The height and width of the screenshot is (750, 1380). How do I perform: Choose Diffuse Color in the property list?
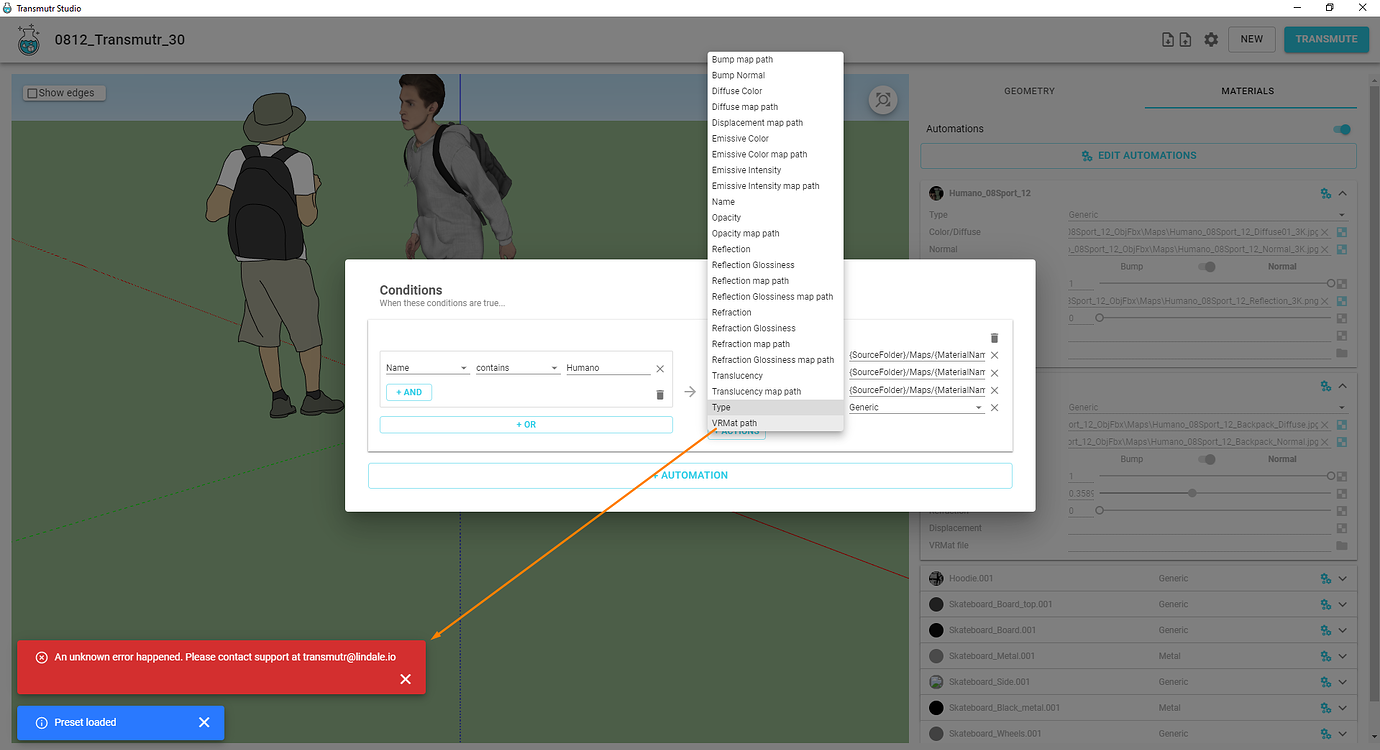pyautogui.click(x=775, y=91)
